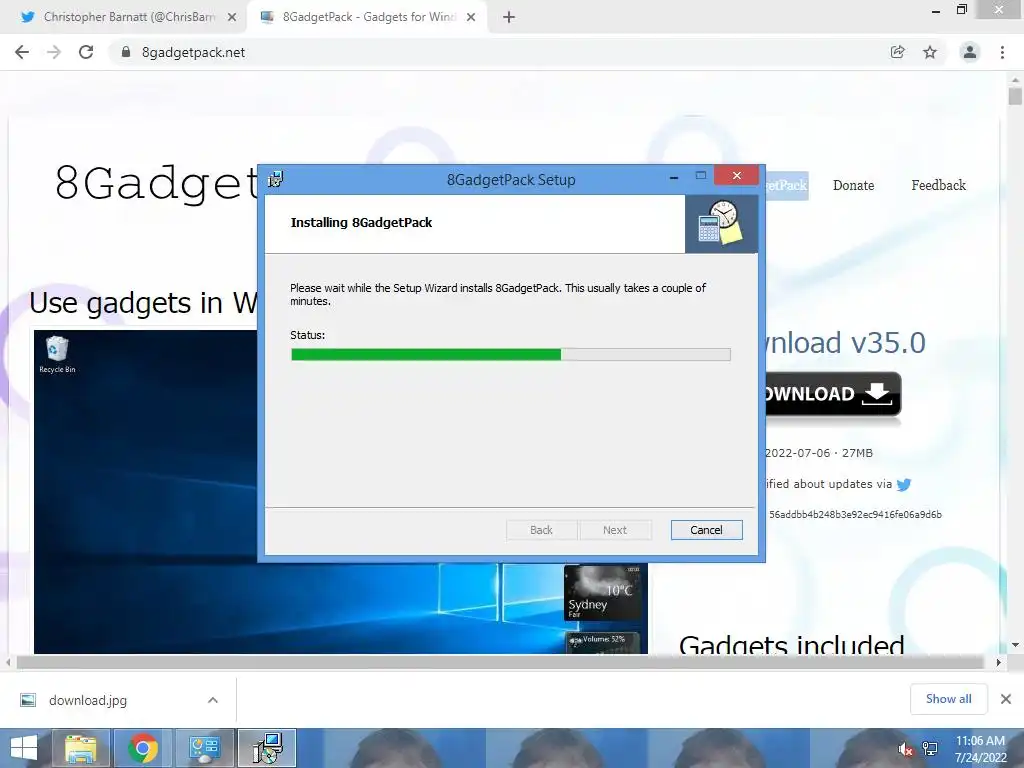1024x768 pixels.
Task: Click Chrome icon in the taskbar
Action: [142, 748]
